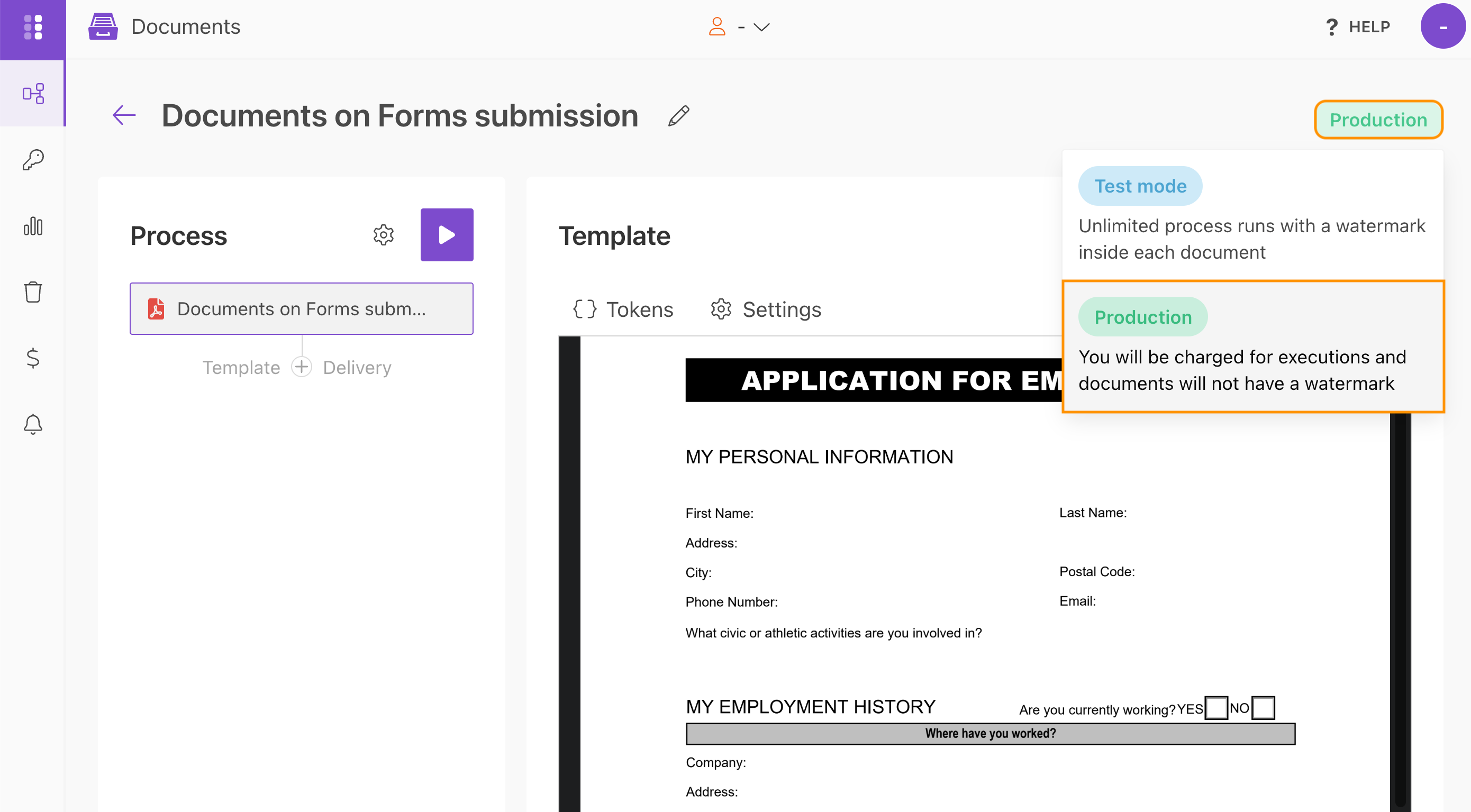Open the processes workflow sidebar icon

tap(33, 93)
